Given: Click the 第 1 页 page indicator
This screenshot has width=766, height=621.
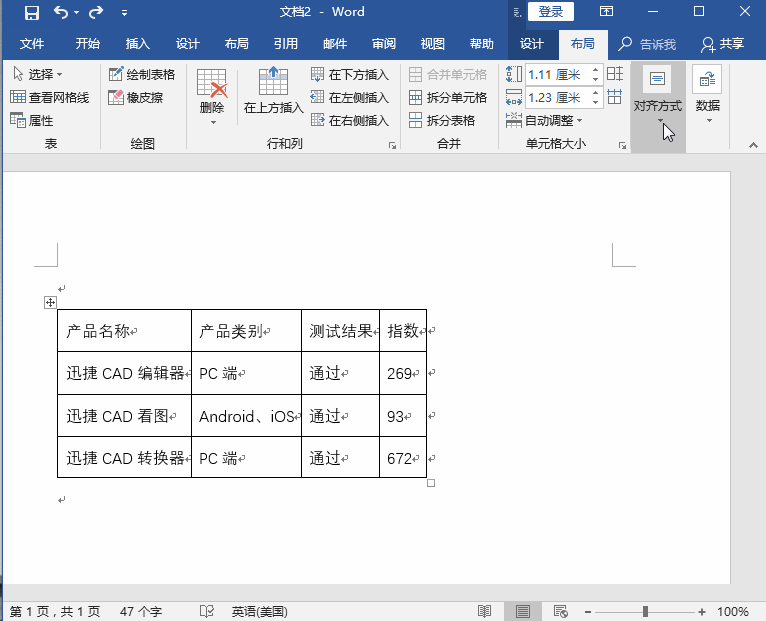Looking at the screenshot, I should tap(55, 612).
